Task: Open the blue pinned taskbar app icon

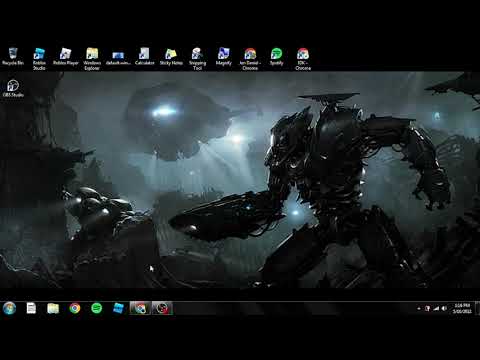Action: click(118, 308)
